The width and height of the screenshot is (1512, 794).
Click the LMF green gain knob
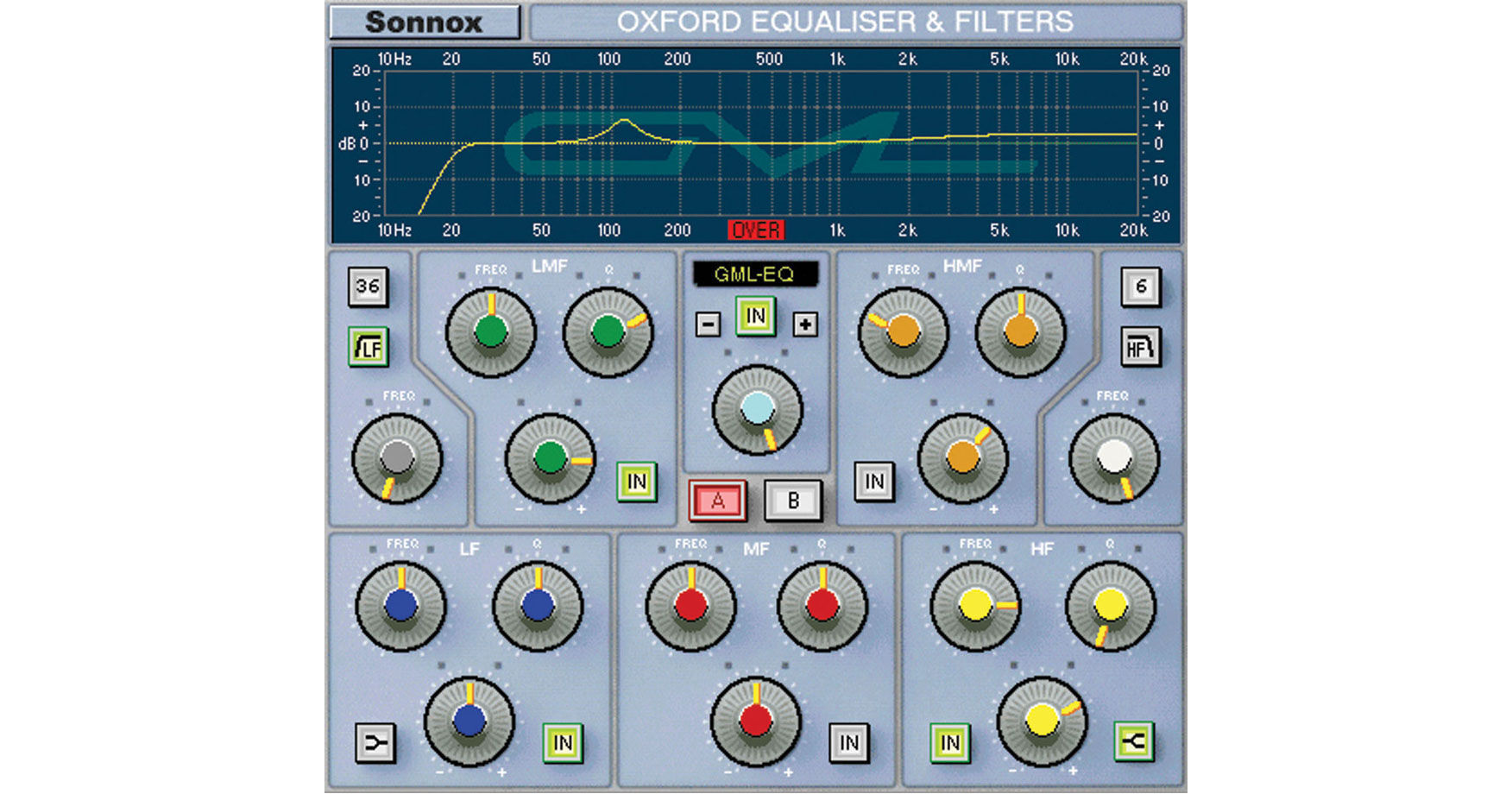pos(550,458)
